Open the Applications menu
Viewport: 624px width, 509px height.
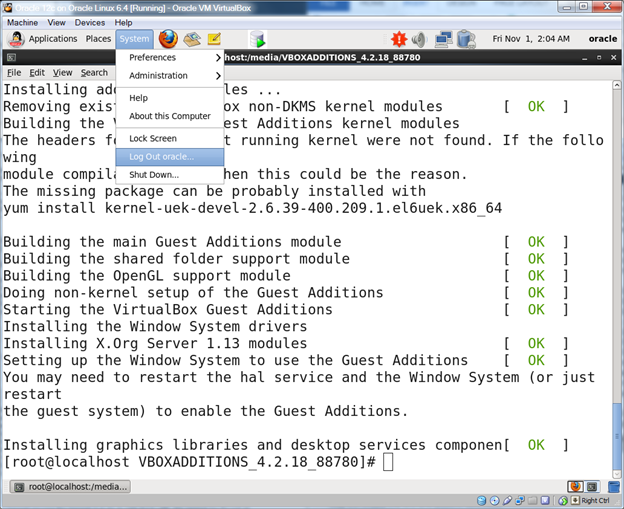tap(44, 39)
